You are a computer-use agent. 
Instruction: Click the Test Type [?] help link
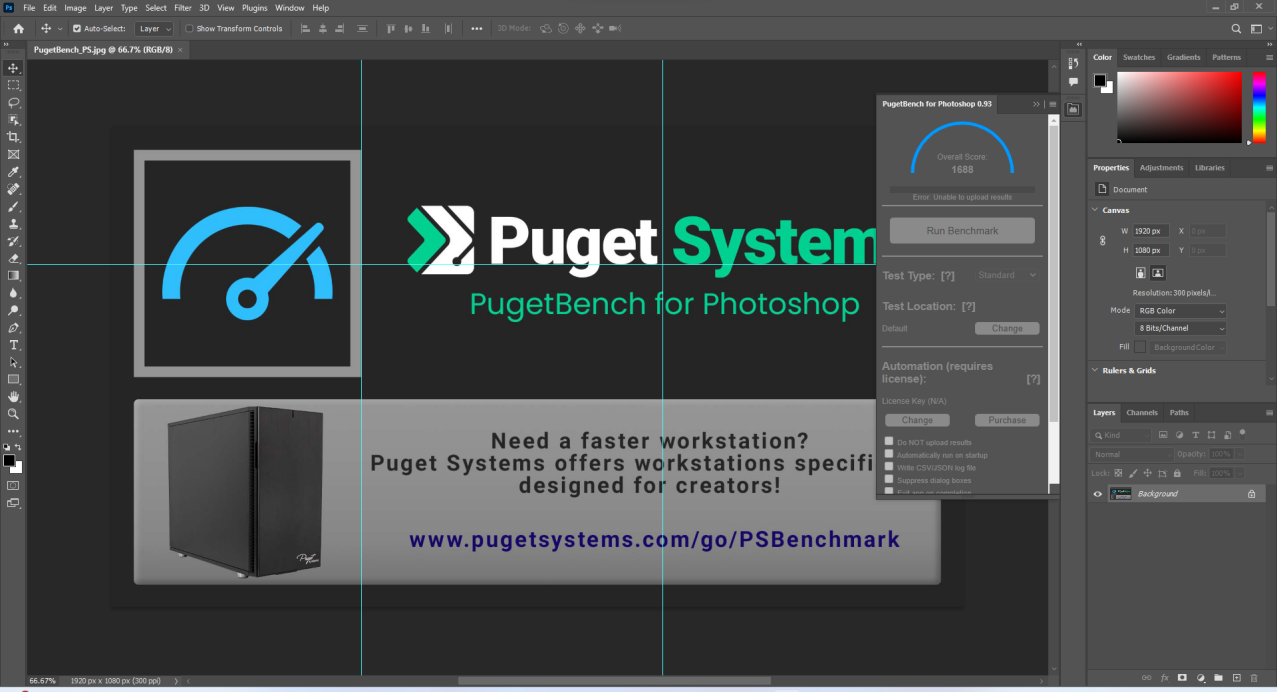click(x=947, y=275)
